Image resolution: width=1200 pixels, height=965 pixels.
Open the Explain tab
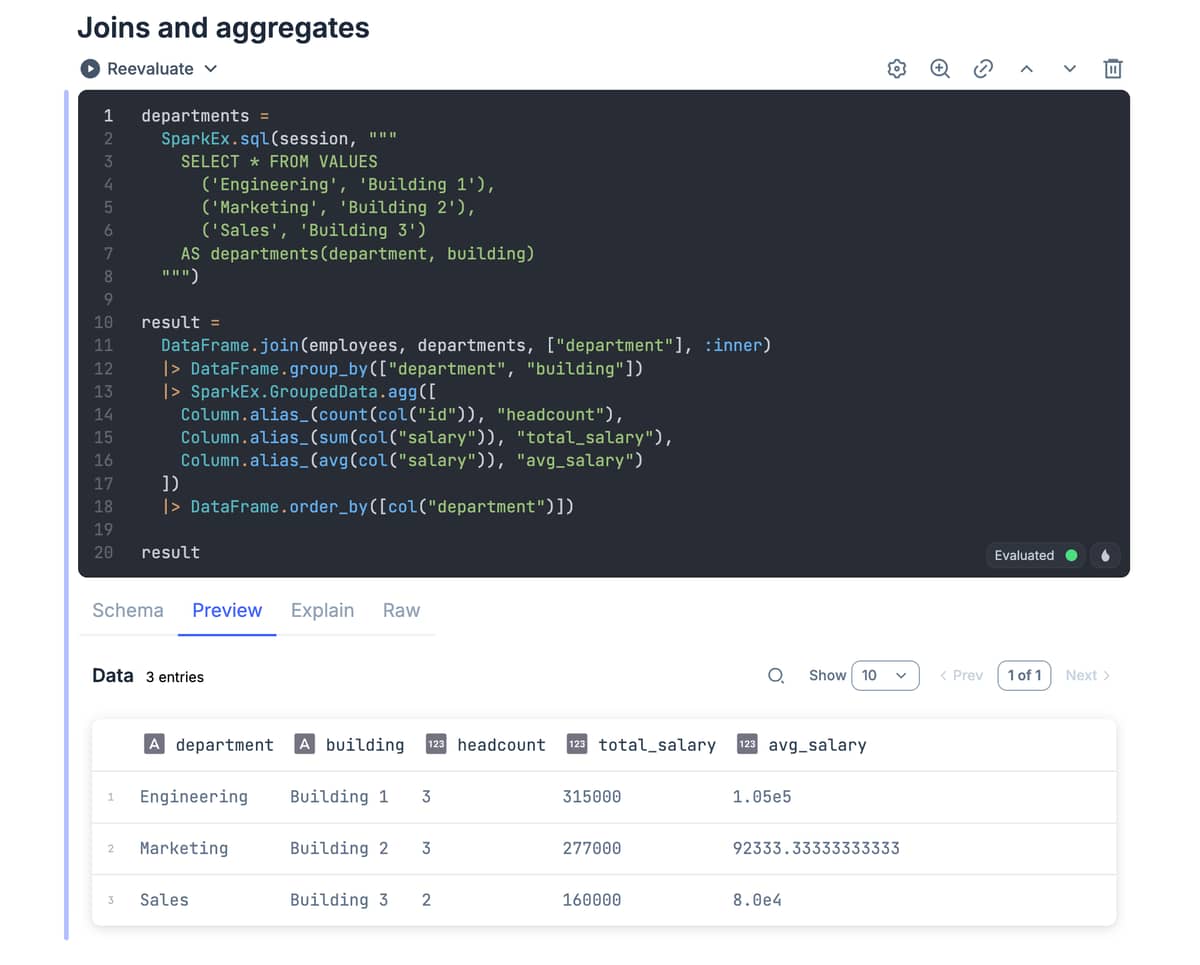point(322,611)
